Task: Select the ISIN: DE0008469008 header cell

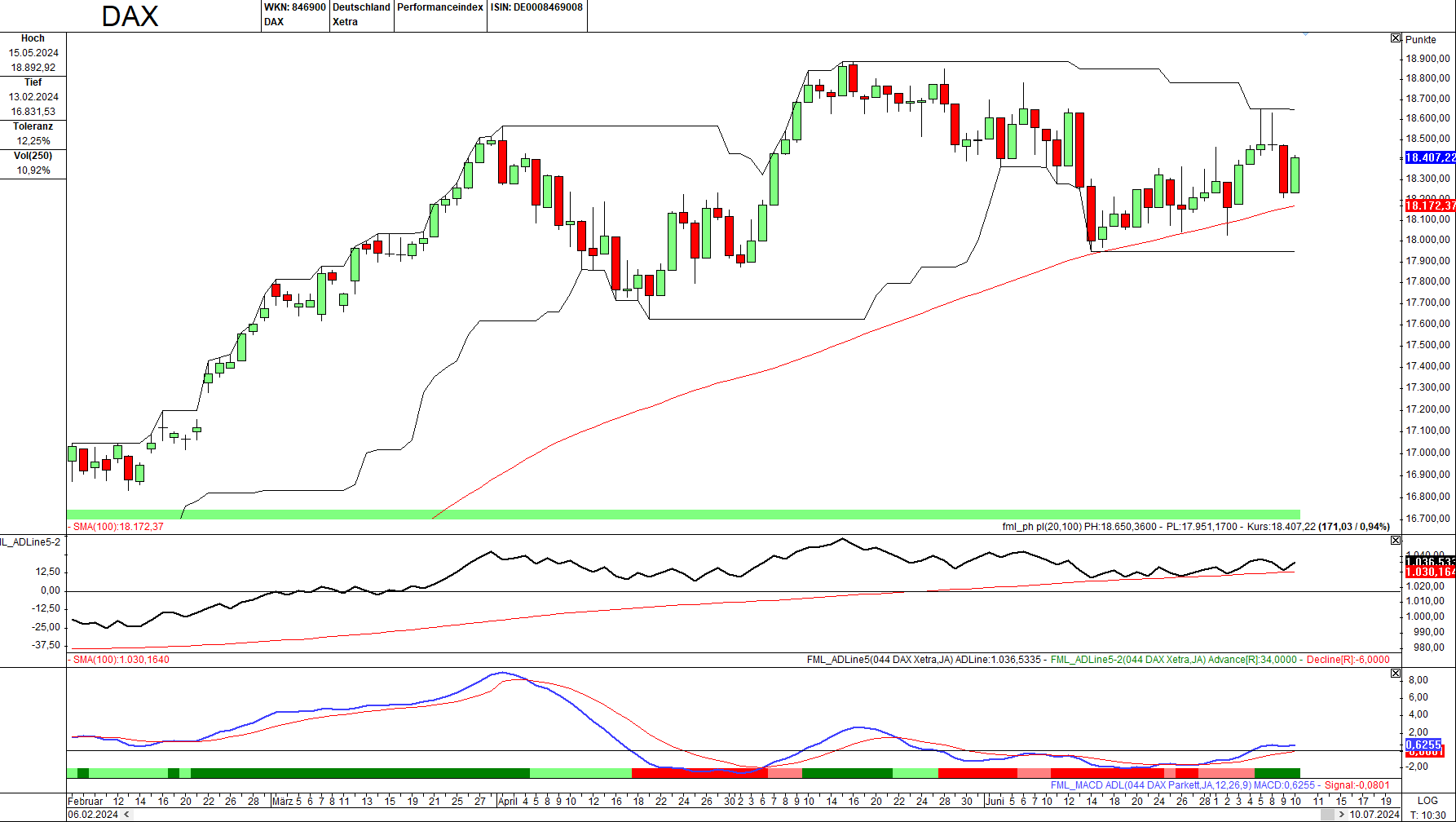Action: click(x=536, y=7)
